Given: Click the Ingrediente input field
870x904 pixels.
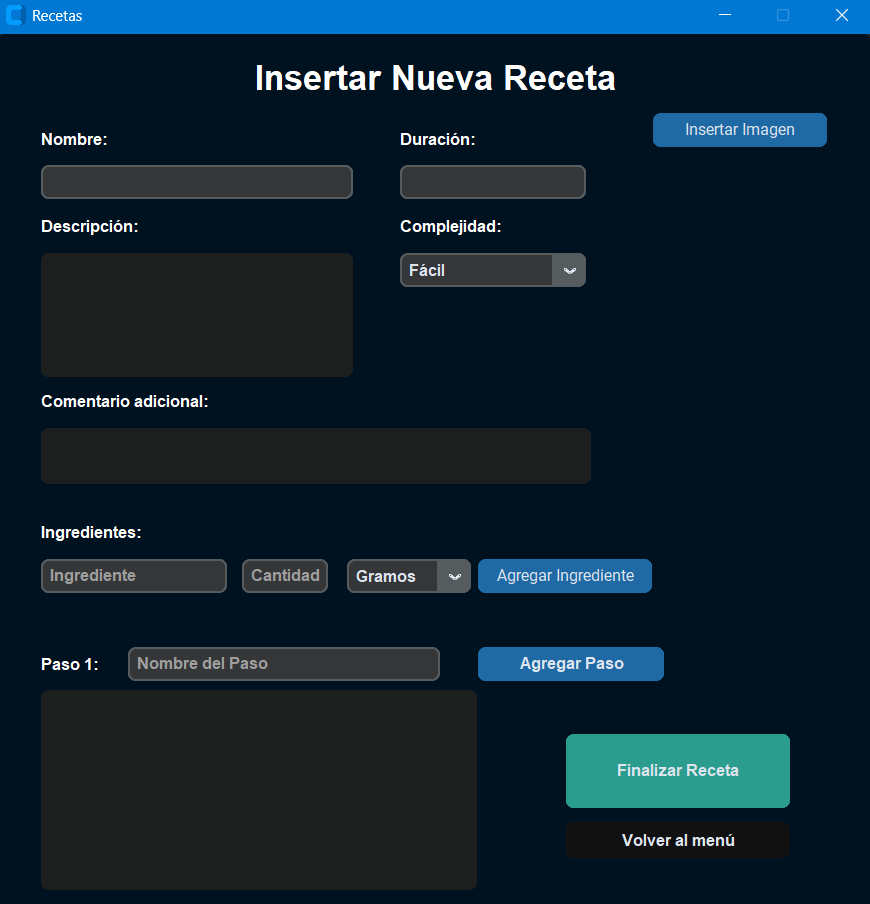Looking at the screenshot, I should 133,576.
